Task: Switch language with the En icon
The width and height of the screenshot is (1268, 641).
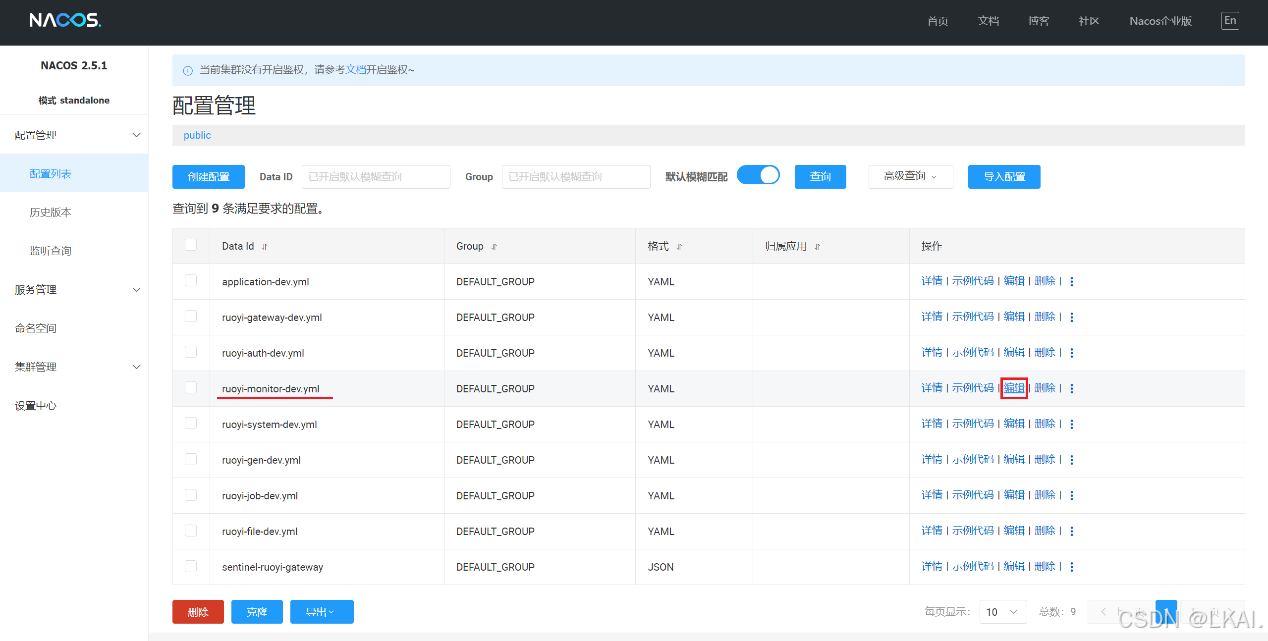Action: pos(1229,20)
